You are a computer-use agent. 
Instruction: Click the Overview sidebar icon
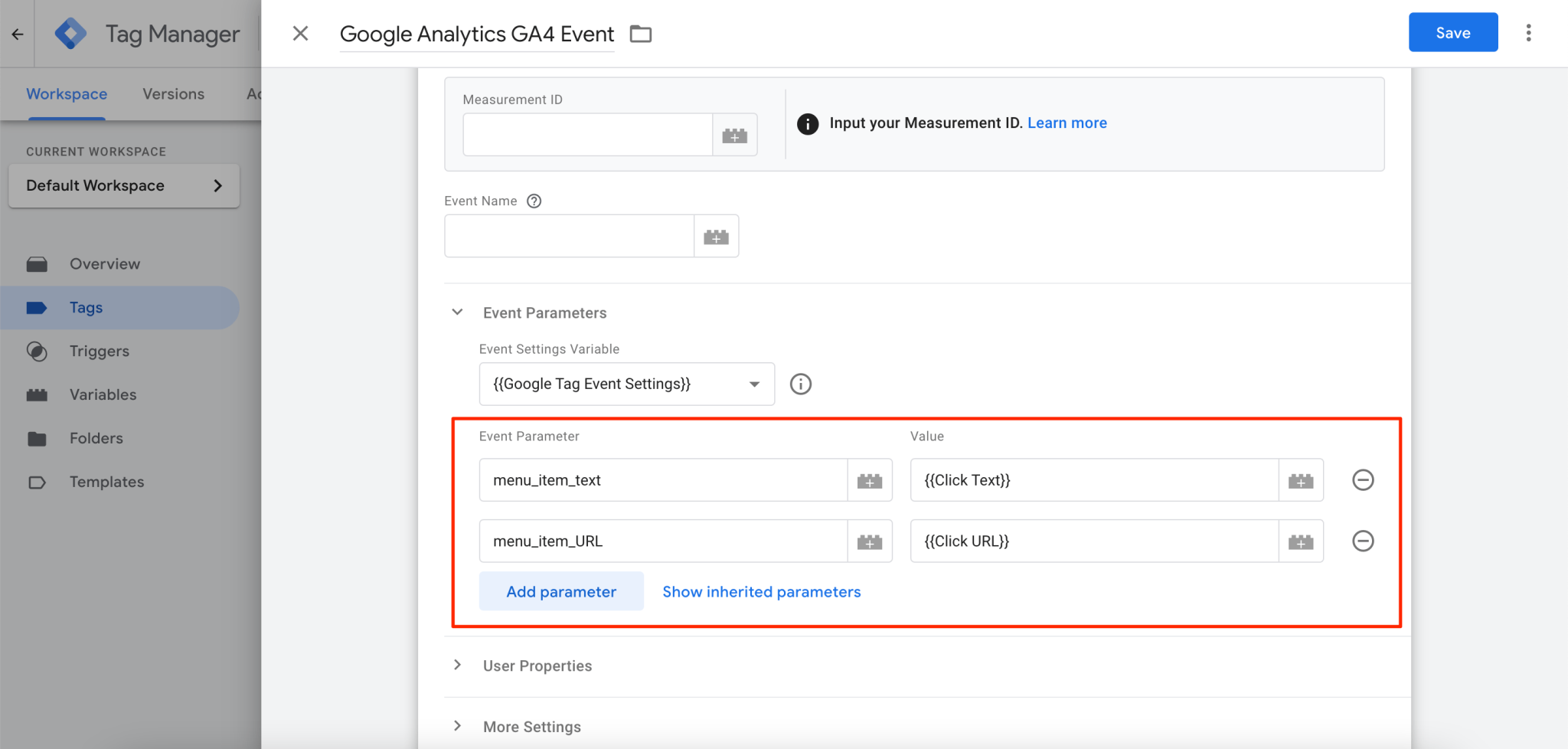[x=38, y=263]
